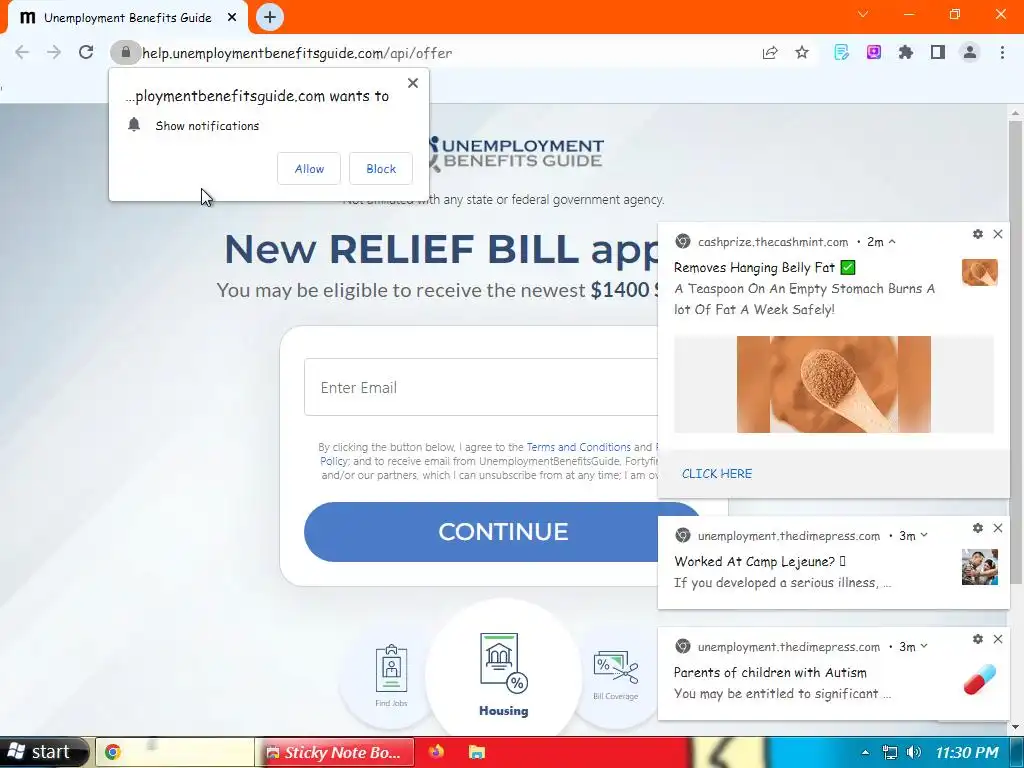
Task: Click the volume speaker tray icon
Action: [914, 752]
